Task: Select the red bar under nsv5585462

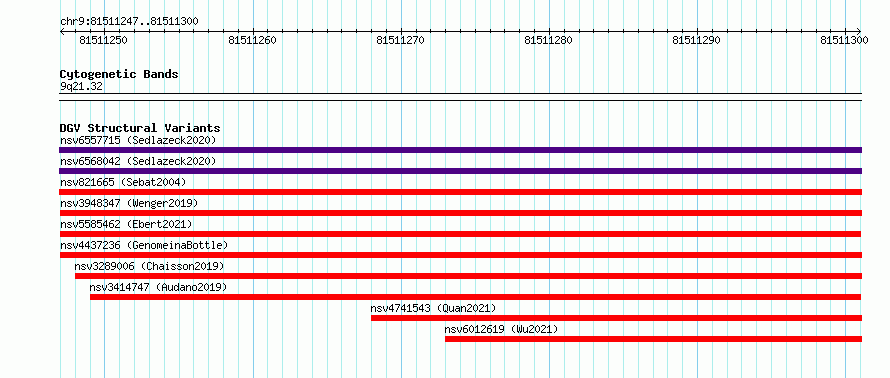Action: click(460, 234)
